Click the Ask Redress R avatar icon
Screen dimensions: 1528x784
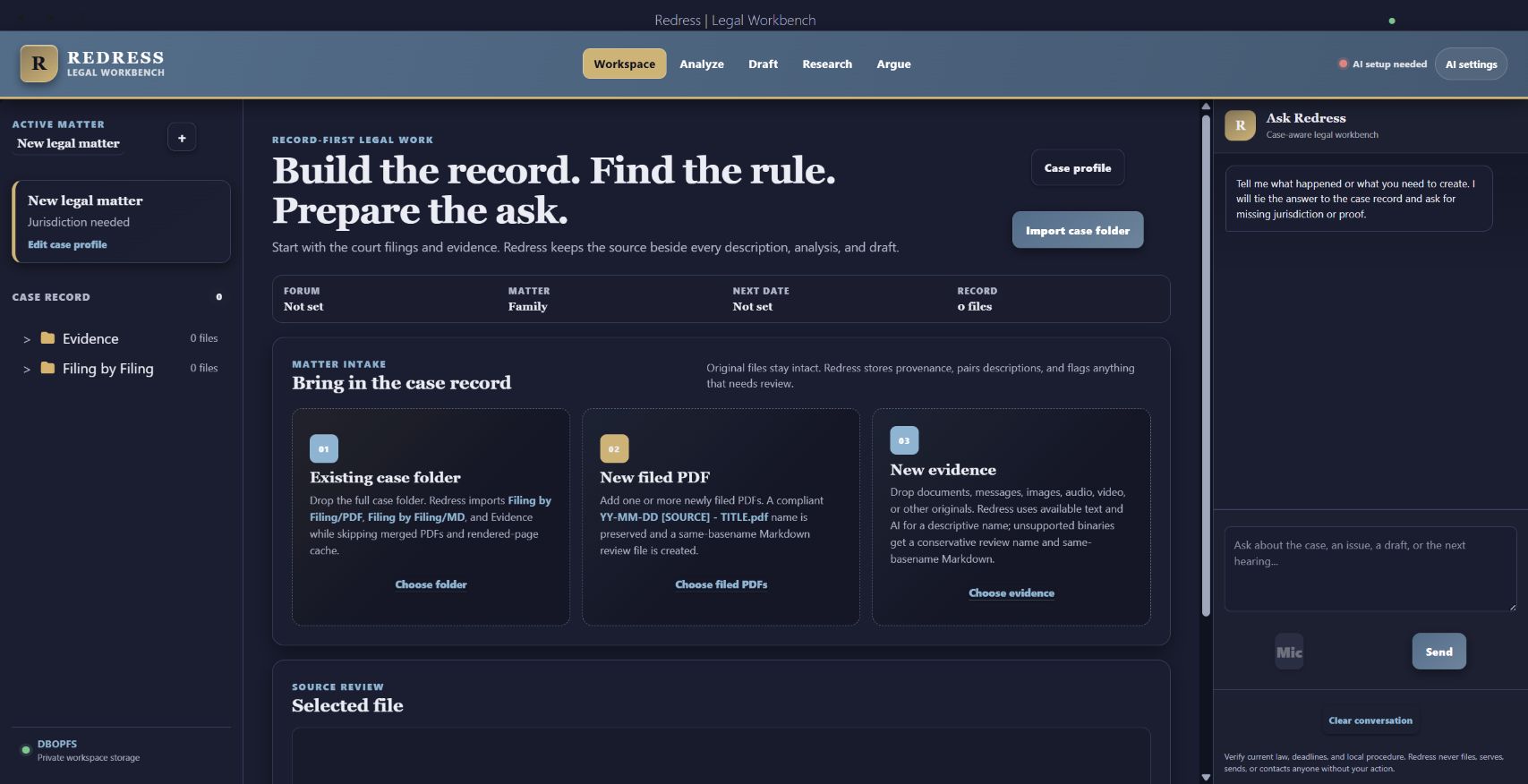pos(1240,125)
